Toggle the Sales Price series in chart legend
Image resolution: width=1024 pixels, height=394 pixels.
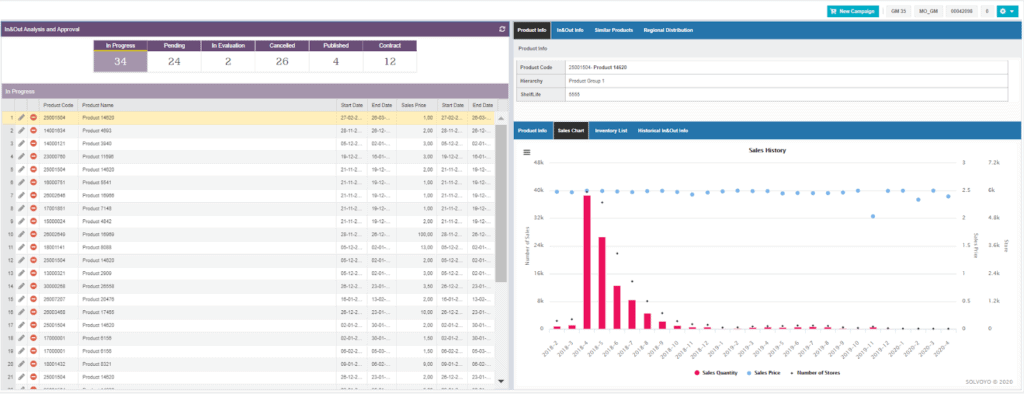click(764, 372)
